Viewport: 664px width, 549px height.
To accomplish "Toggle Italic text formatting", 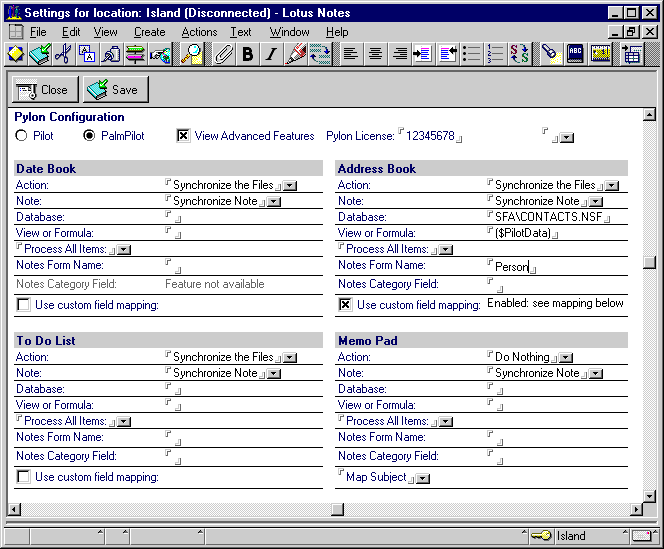I will 271,54.
